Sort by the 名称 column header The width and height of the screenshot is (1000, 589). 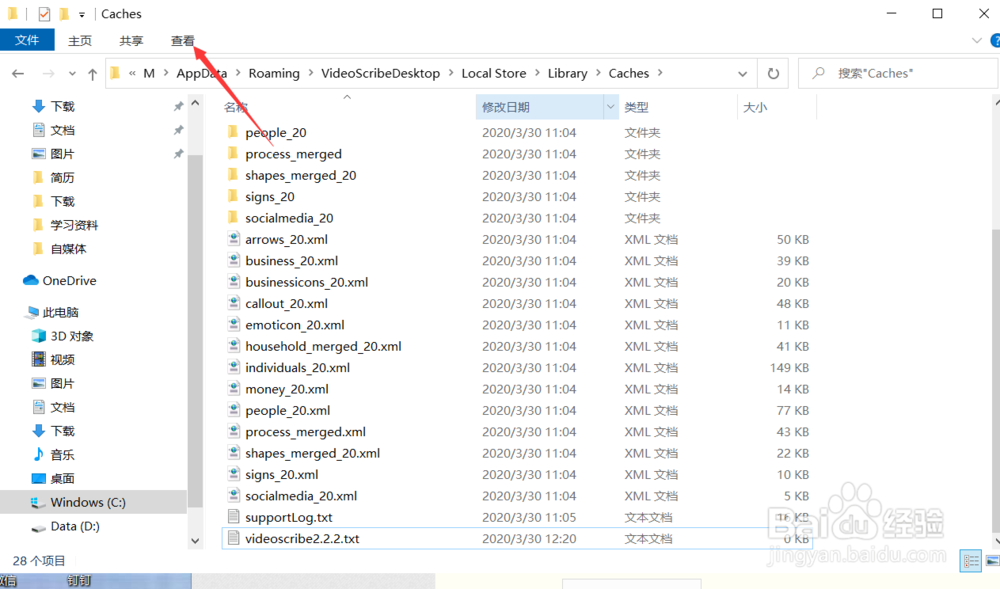pyautogui.click(x=235, y=107)
